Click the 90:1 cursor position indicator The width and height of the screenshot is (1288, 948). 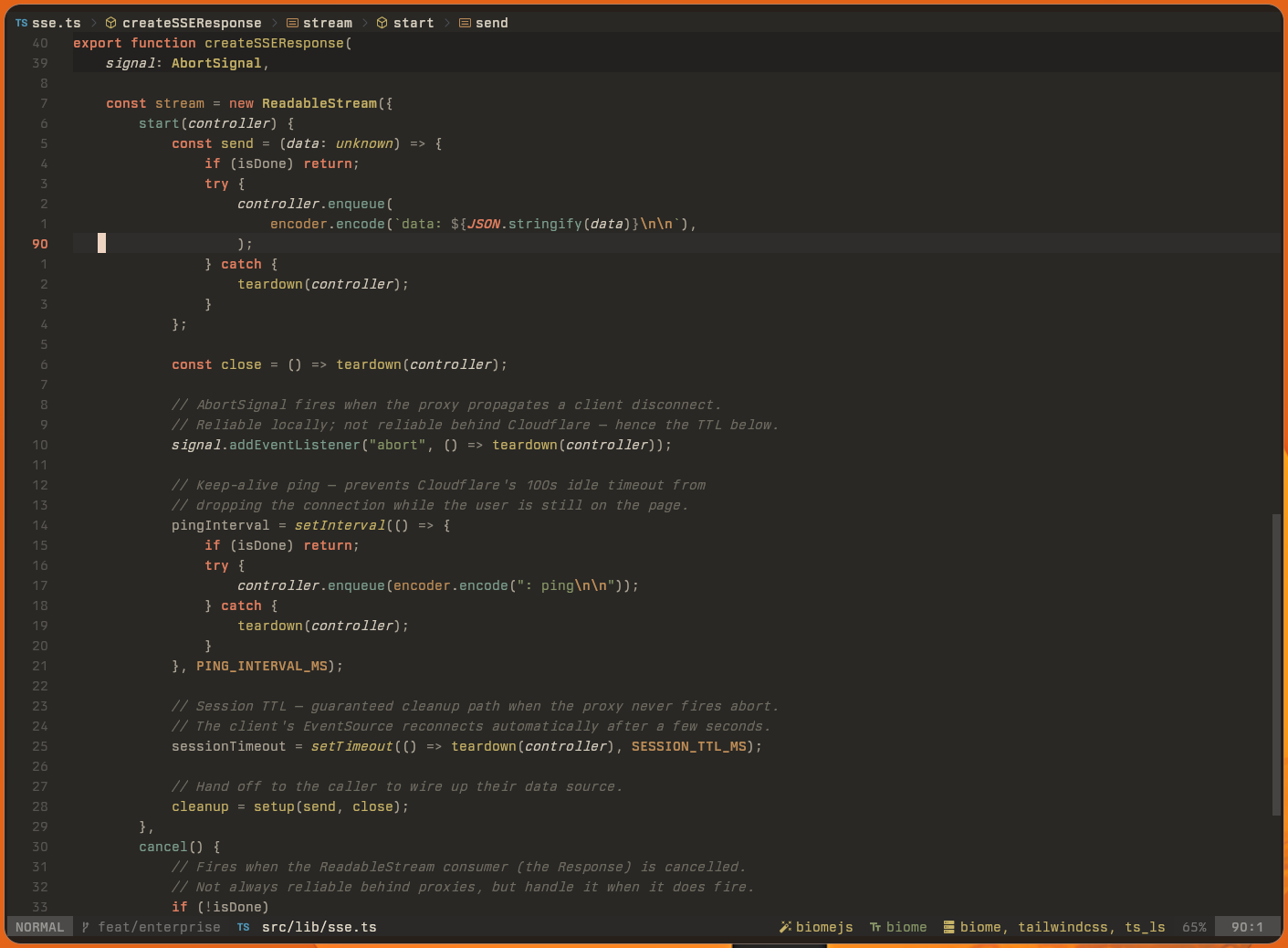pos(1248,927)
